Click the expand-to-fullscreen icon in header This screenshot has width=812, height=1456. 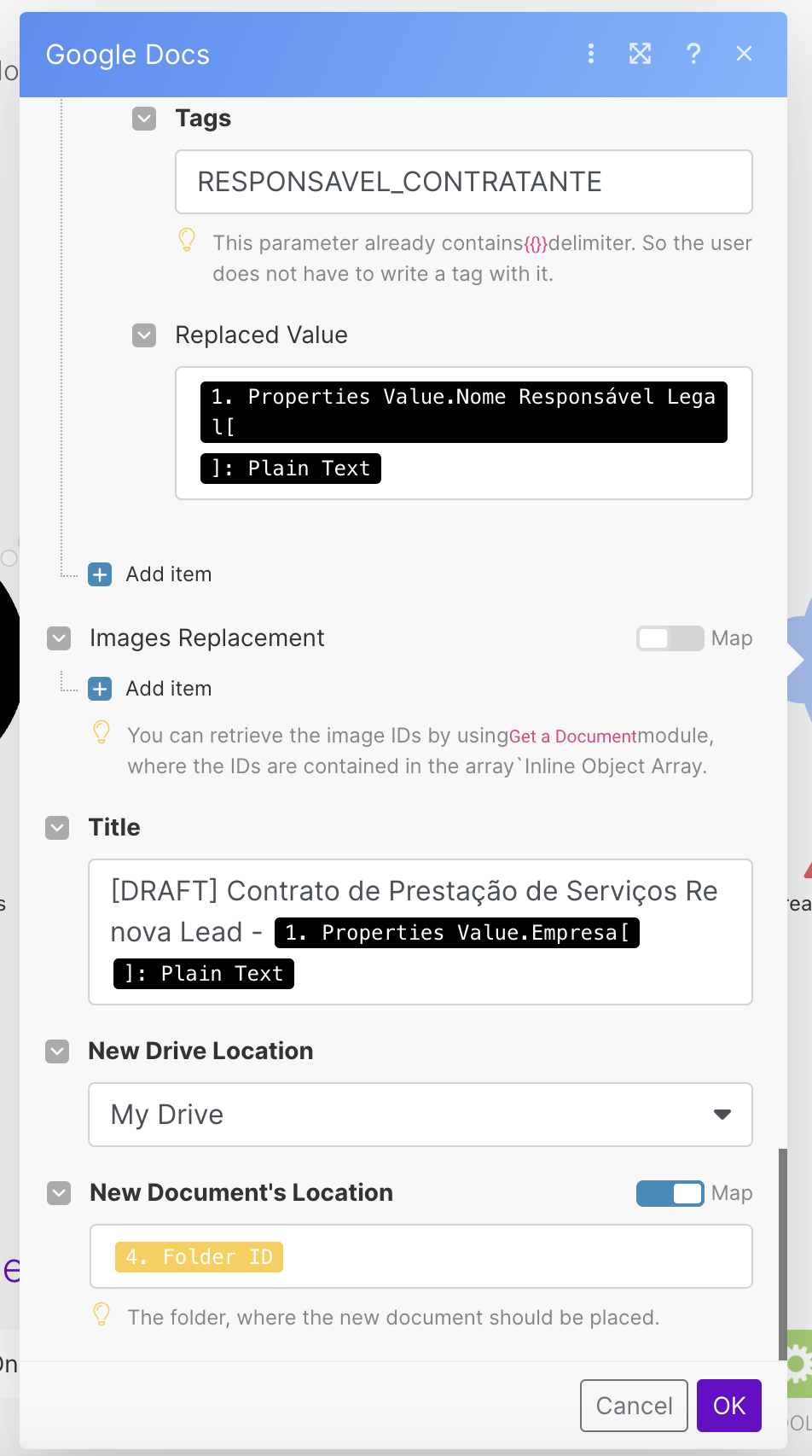[x=640, y=54]
